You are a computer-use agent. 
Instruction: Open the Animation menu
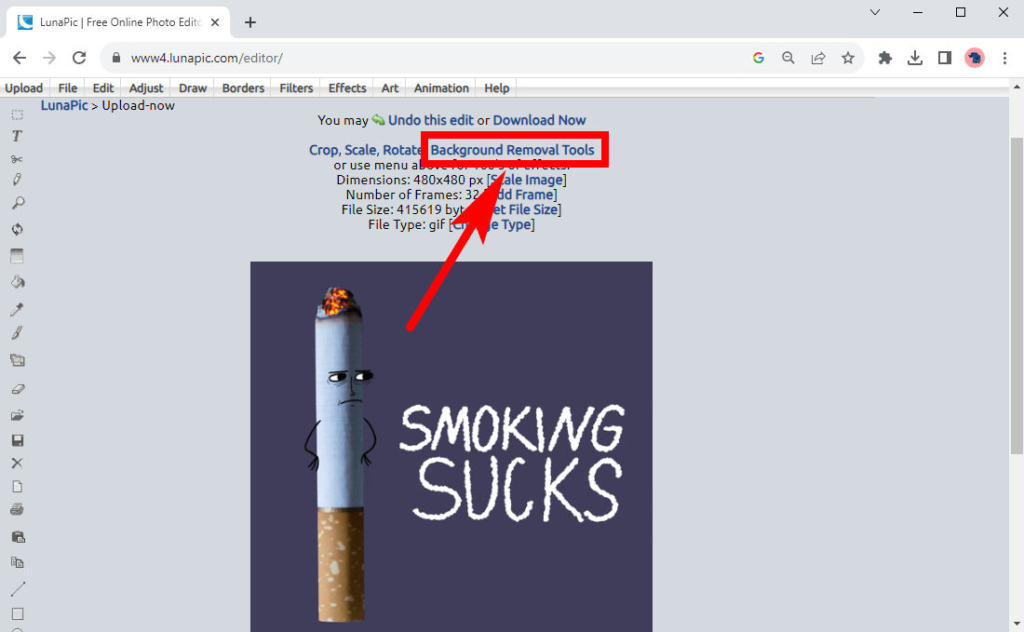point(440,88)
